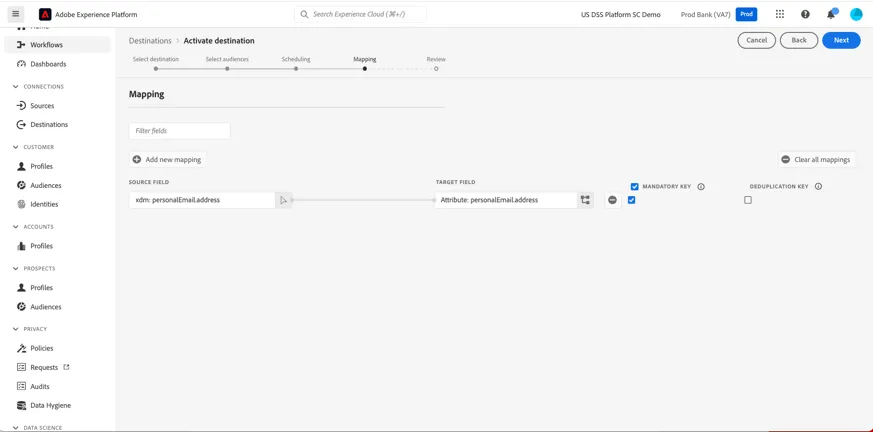
Task: Click the Workflows sidebar icon
Action: pyautogui.click(x=21, y=45)
